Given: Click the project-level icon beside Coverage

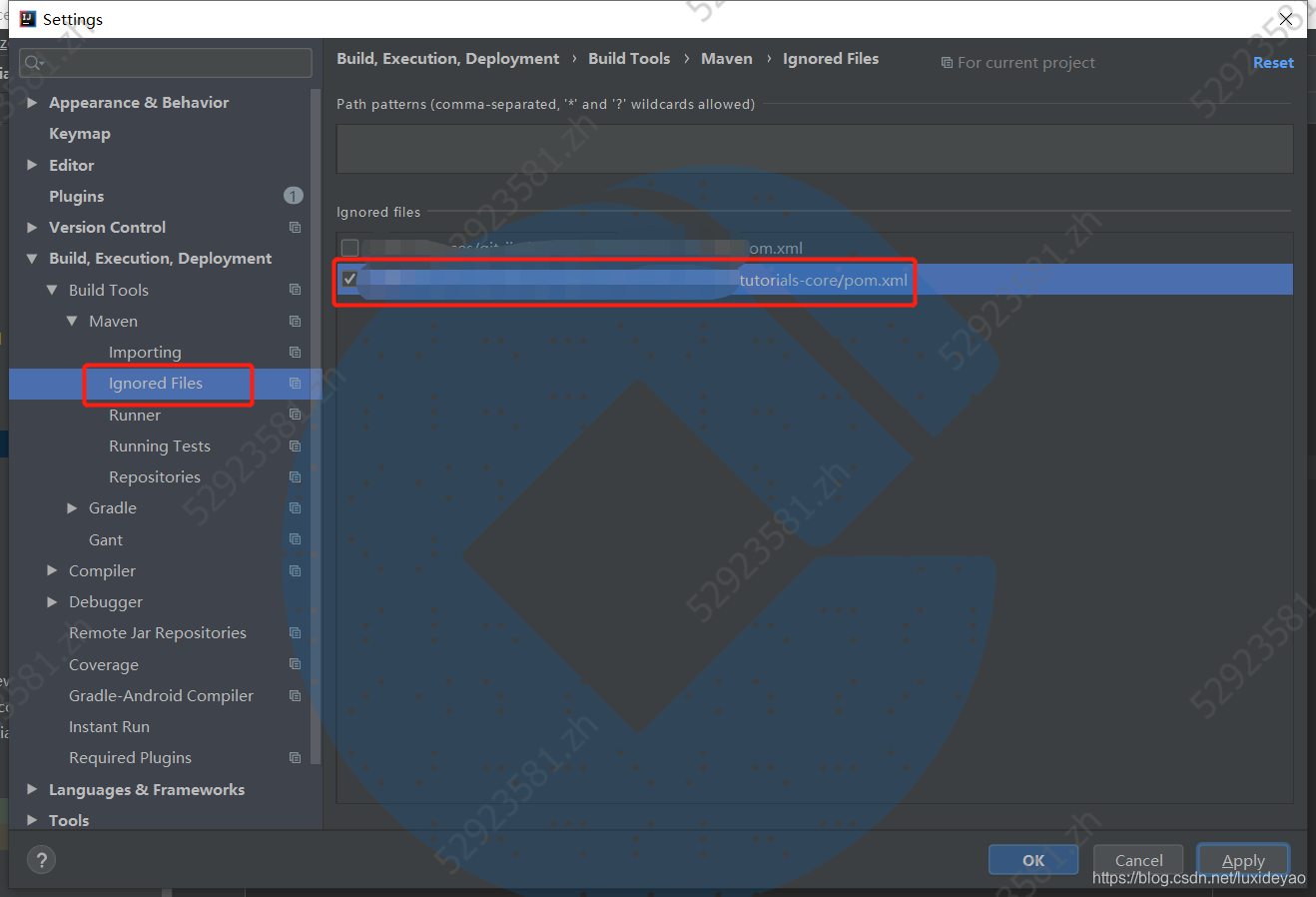Looking at the screenshot, I should [x=295, y=664].
